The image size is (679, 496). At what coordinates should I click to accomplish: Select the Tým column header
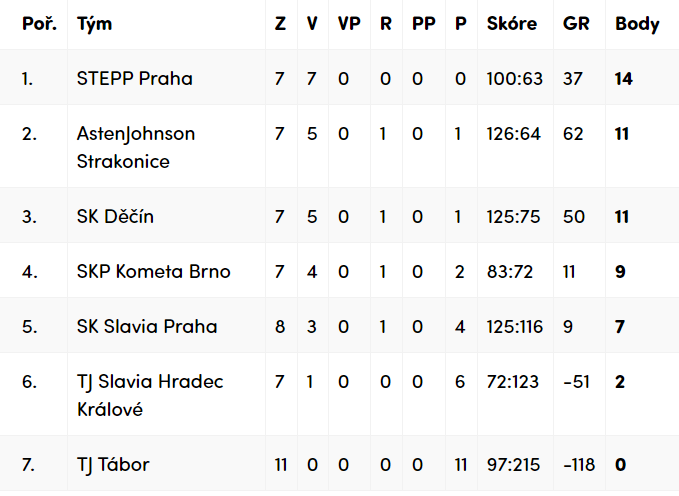click(94, 24)
